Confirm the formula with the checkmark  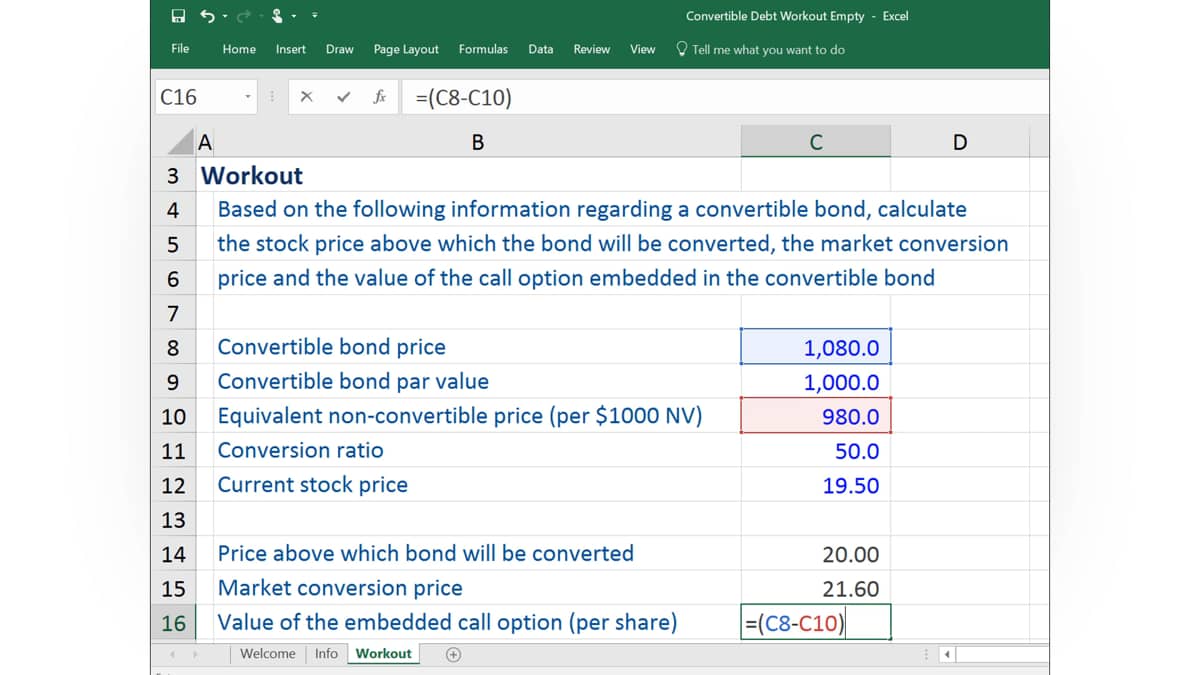click(343, 98)
